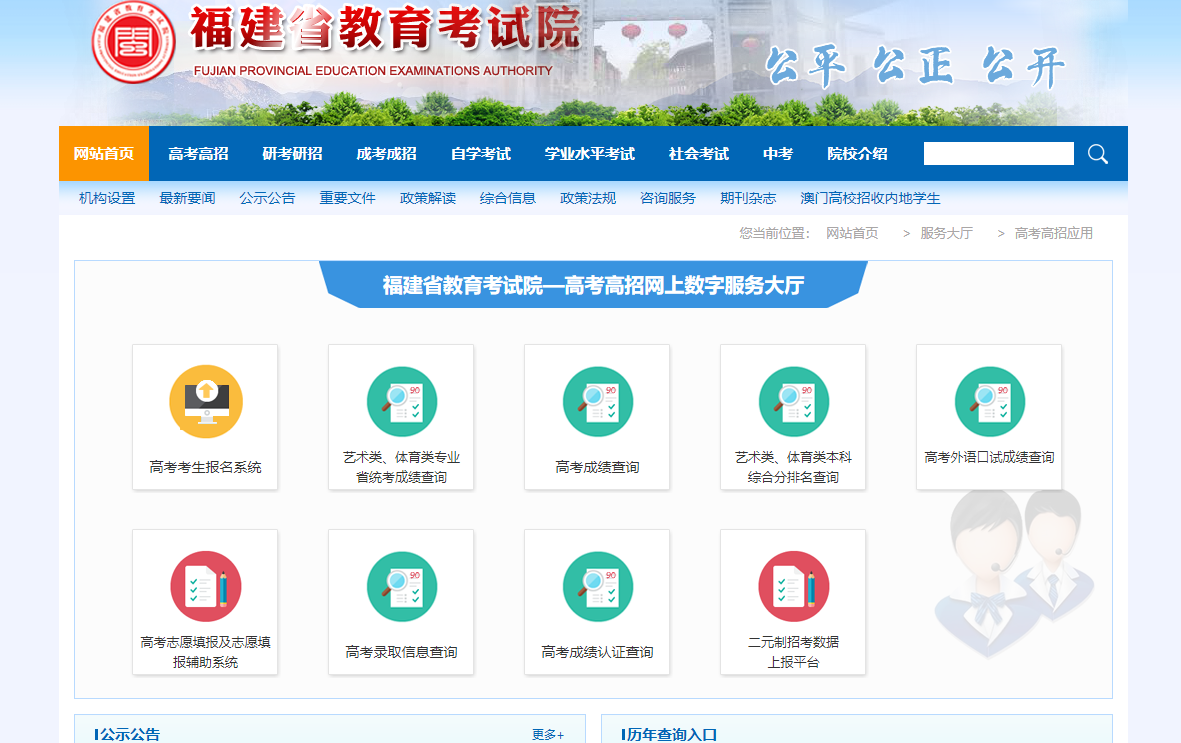This screenshot has width=1181, height=743.
Task: Focus the site search input field
Action: tap(999, 154)
